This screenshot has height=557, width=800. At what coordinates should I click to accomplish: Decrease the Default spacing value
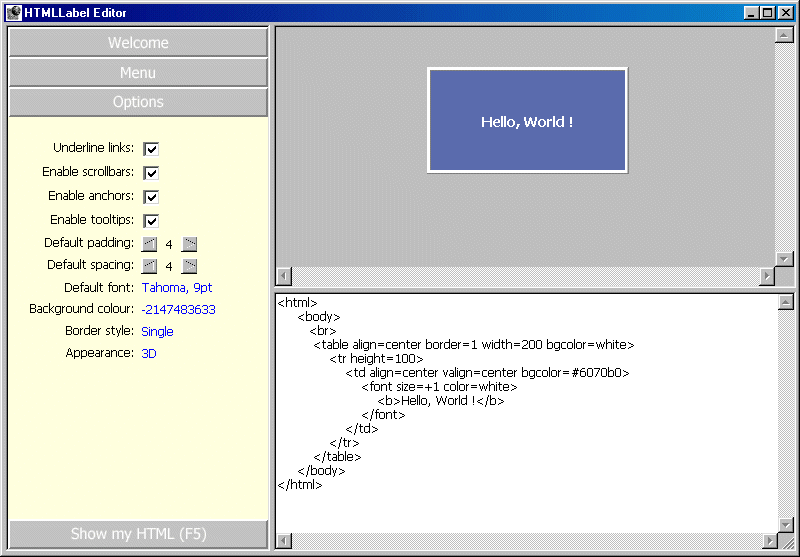pos(149,266)
